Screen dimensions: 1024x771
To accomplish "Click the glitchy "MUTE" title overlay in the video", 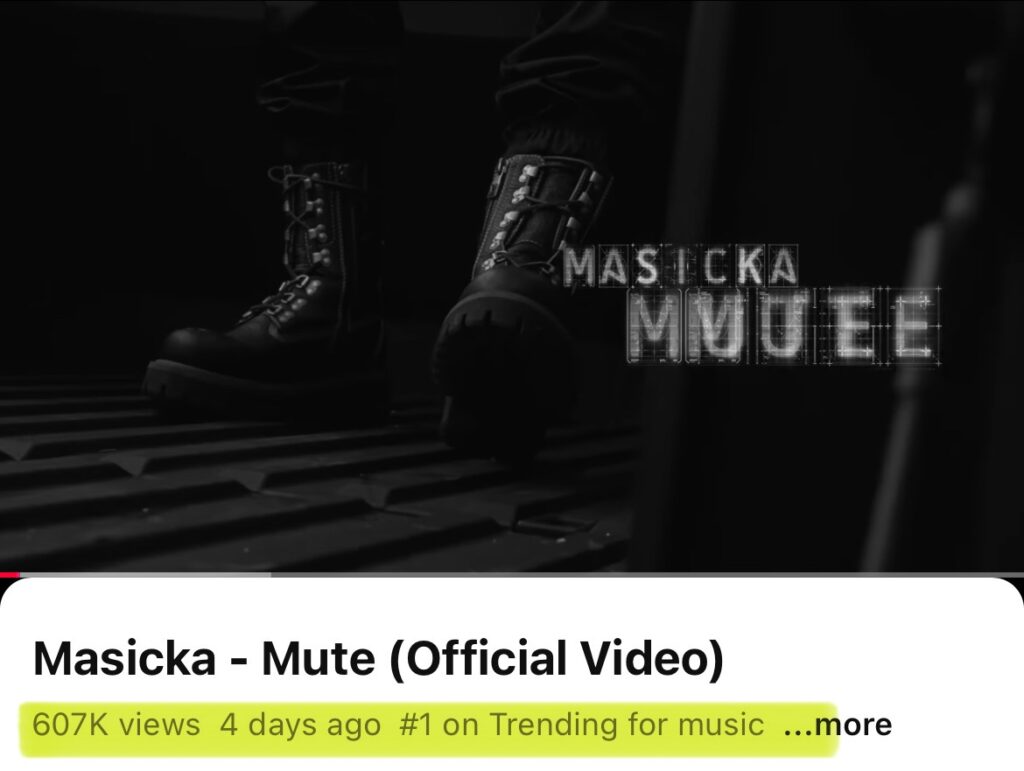I will 782,325.
